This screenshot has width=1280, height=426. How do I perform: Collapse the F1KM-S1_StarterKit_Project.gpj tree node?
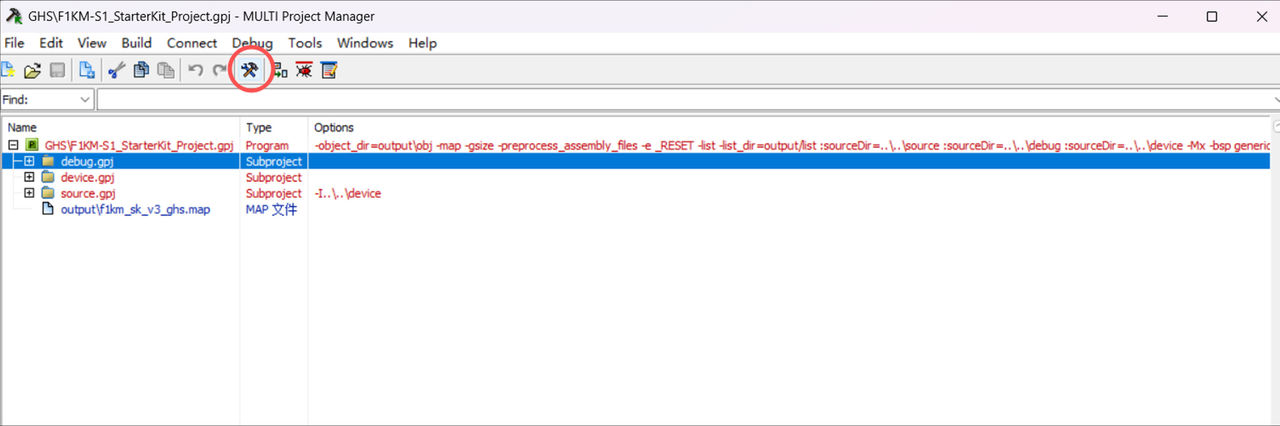[x=14, y=145]
